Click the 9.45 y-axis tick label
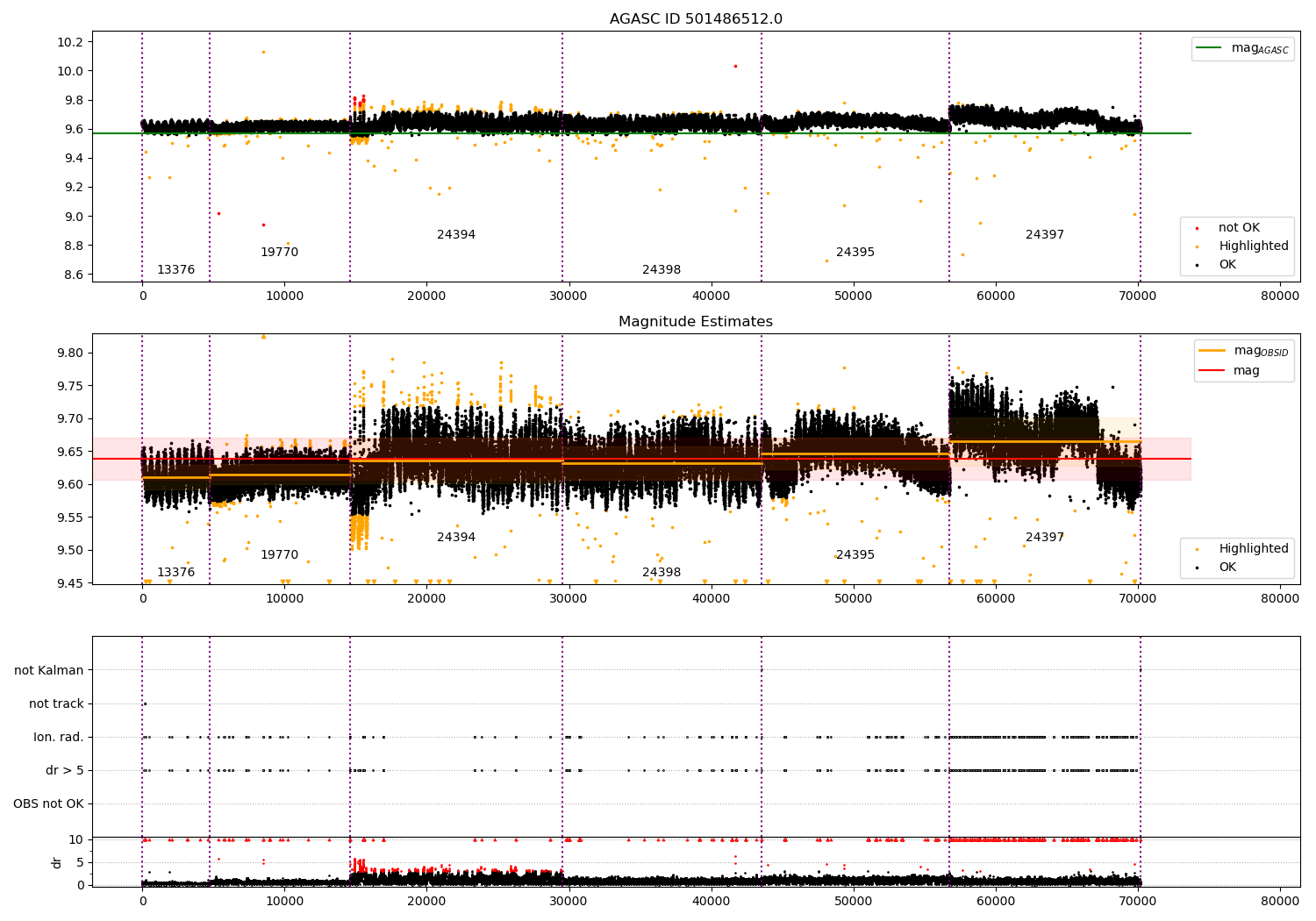 click(x=71, y=584)
